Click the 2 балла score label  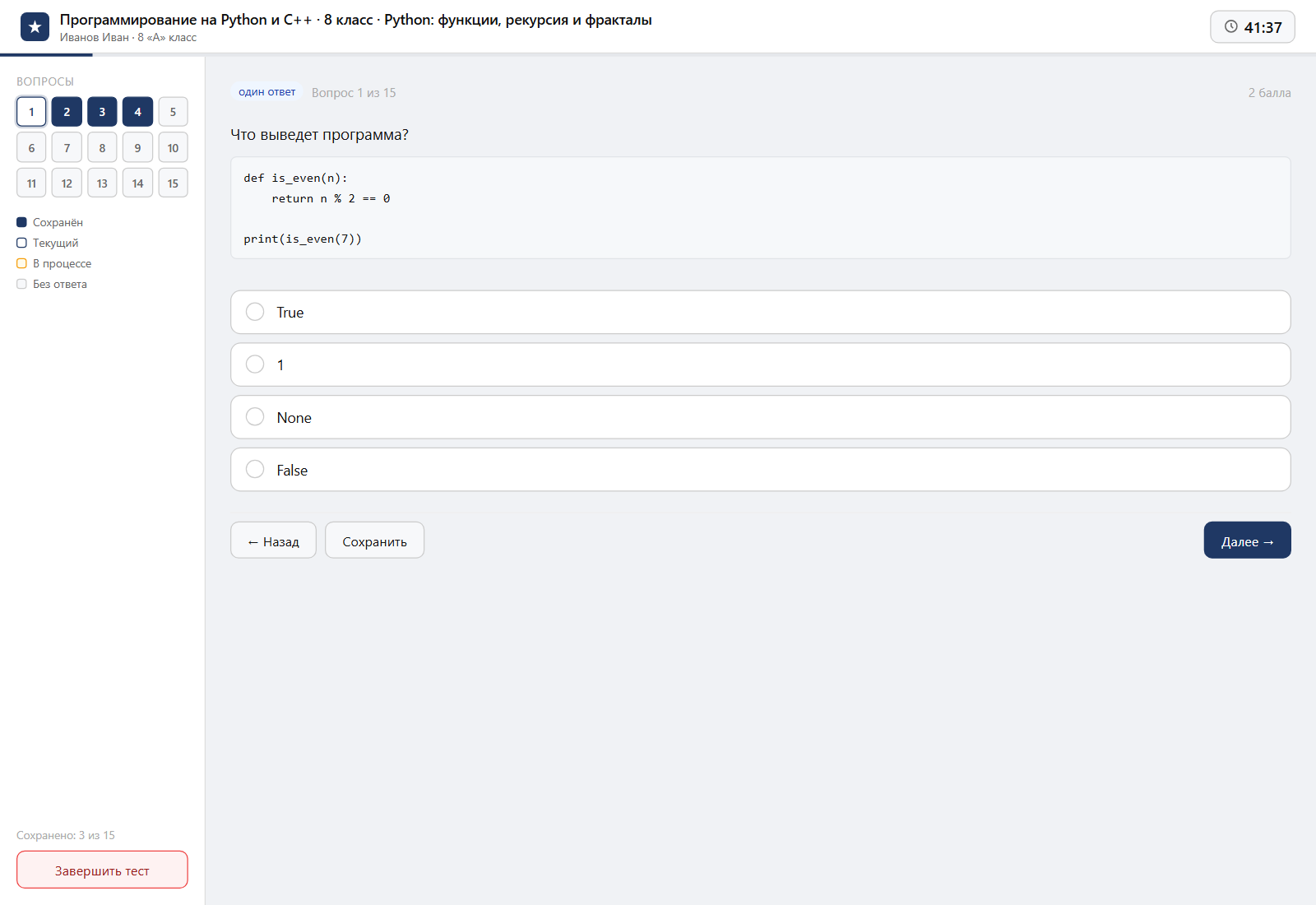pyautogui.click(x=1269, y=93)
